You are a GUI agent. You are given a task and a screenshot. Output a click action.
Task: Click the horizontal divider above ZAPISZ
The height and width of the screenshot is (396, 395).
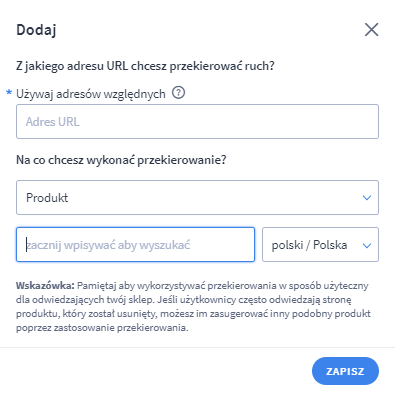click(x=197, y=347)
